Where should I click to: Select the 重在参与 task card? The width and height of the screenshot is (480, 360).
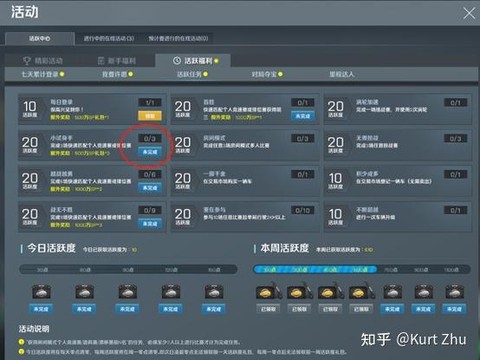245,217
